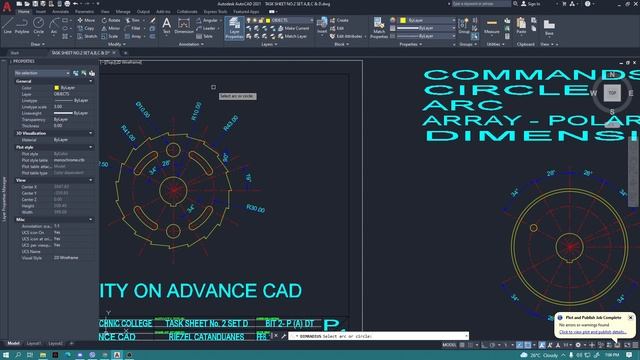Click the Scale tool
This screenshot has width=640, height=360.
(110, 36)
